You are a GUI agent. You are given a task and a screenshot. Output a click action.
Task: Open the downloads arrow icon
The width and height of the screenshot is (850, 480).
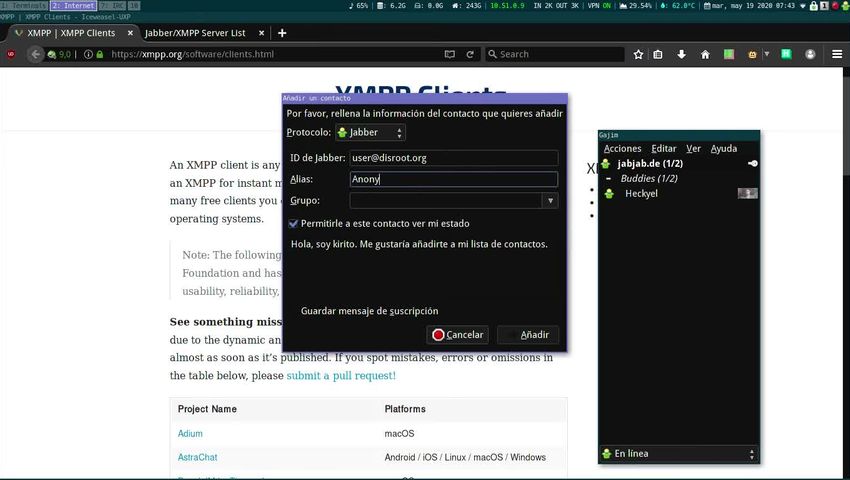click(681, 54)
